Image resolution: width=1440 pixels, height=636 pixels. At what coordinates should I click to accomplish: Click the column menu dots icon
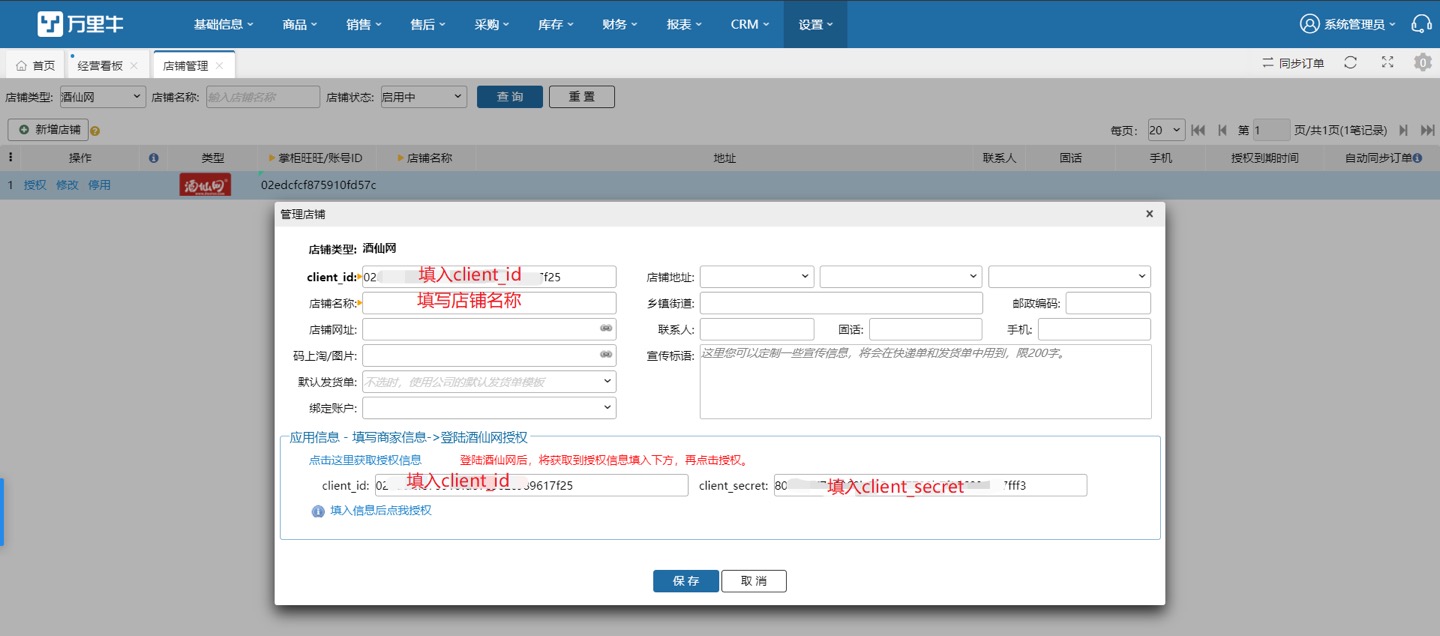pyautogui.click(x=11, y=158)
